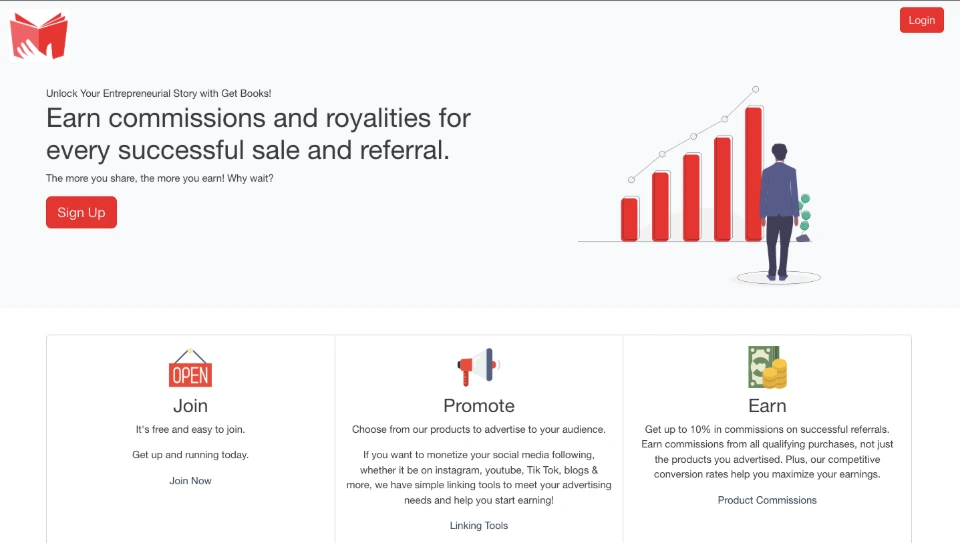Screen dimensions: 960x543
Task: Click the megaphone Promote icon
Action: pyautogui.click(x=478, y=367)
